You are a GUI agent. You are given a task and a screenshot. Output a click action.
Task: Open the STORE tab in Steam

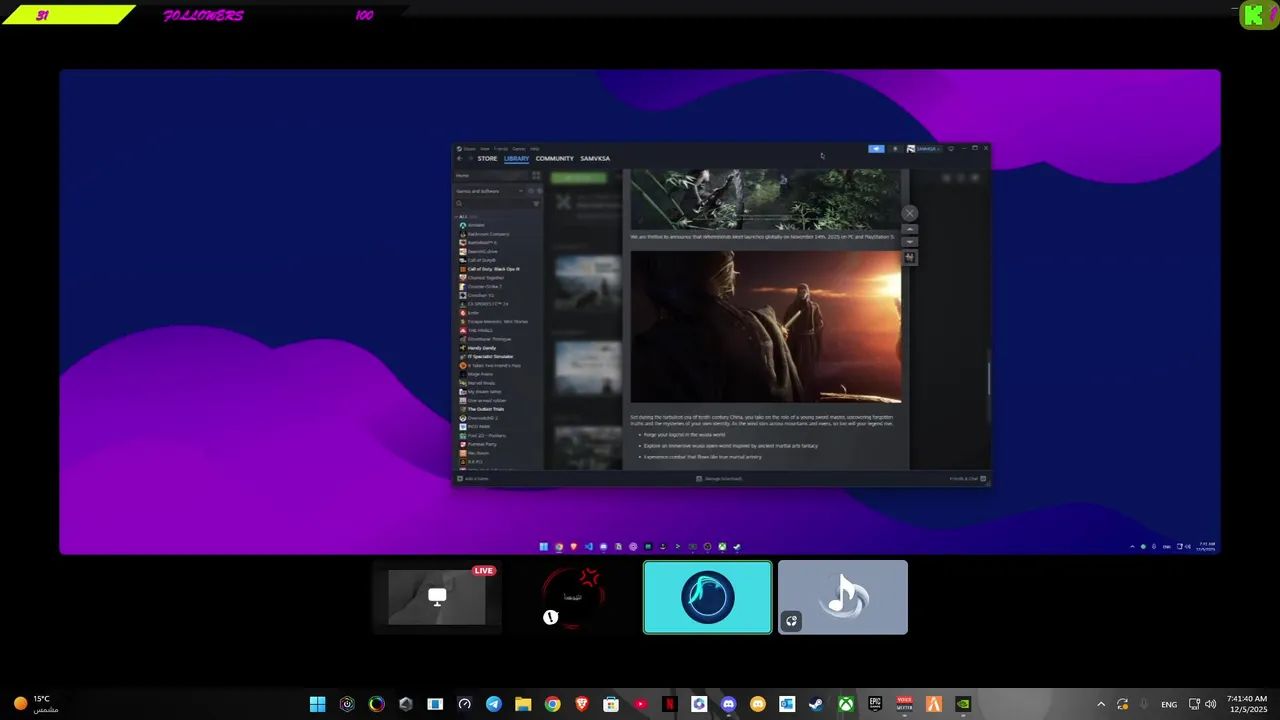click(487, 158)
